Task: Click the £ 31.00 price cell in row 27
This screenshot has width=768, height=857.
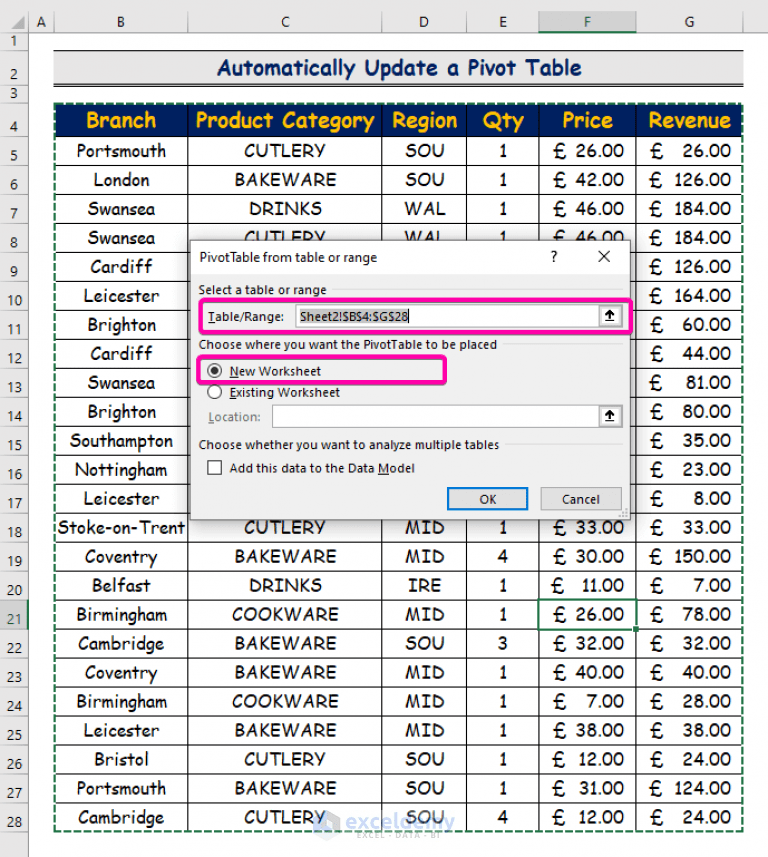Action: coord(588,788)
